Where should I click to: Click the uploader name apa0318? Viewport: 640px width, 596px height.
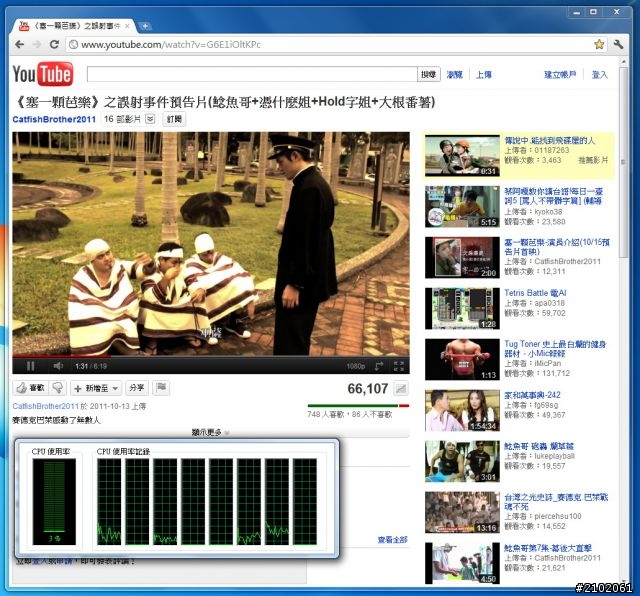(549, 303)
